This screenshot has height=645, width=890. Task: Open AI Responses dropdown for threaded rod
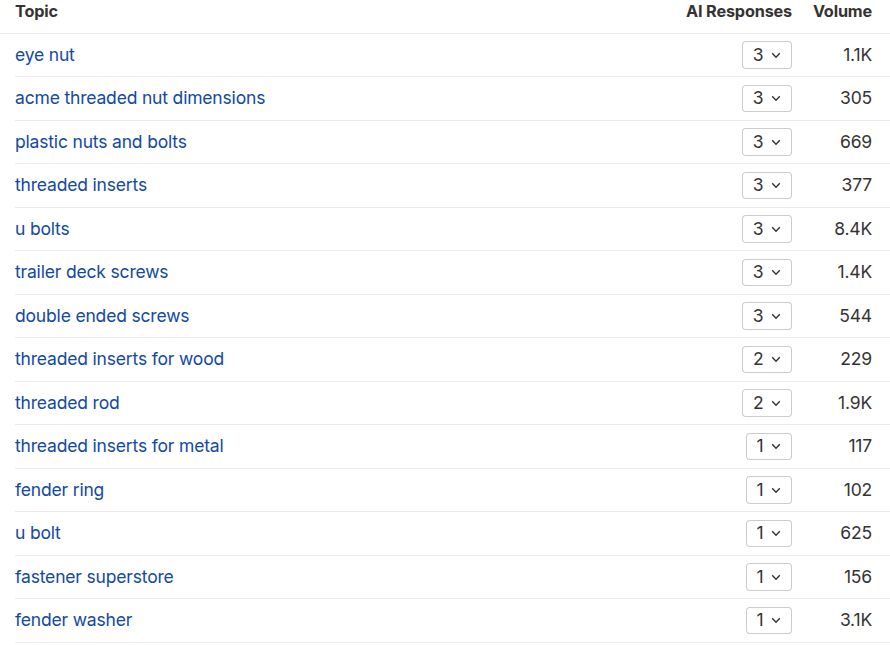pos(766,403)
